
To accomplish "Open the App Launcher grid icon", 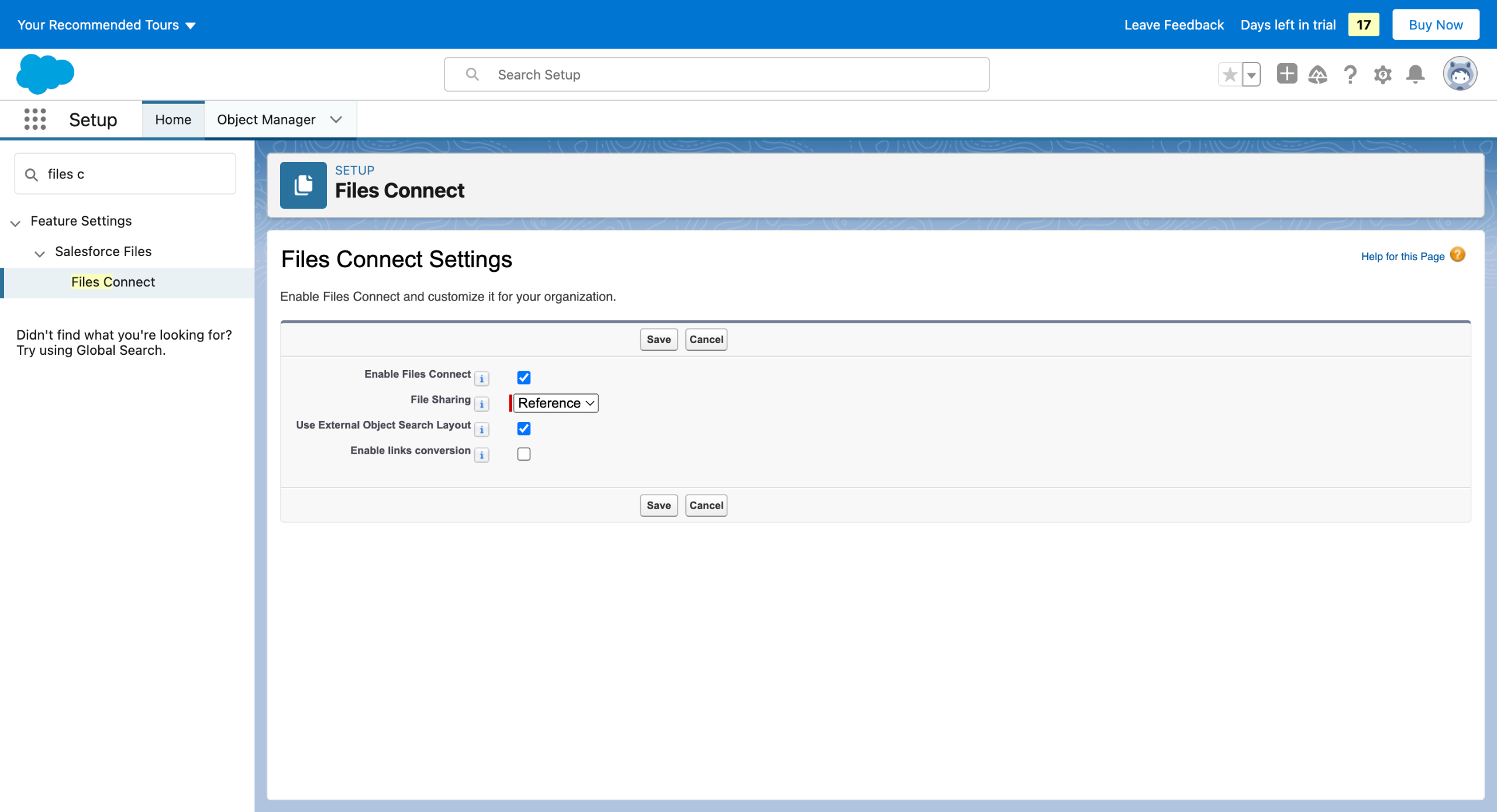I will click(35, 119).
